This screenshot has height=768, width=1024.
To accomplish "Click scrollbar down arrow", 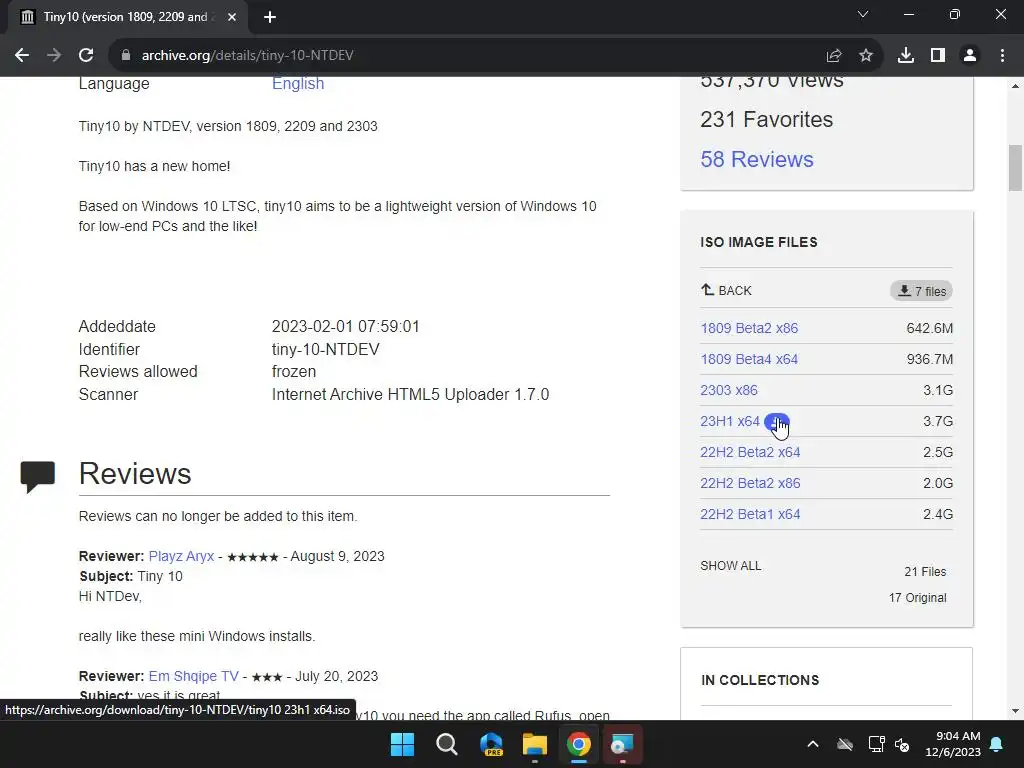I will coord(1016,711).
